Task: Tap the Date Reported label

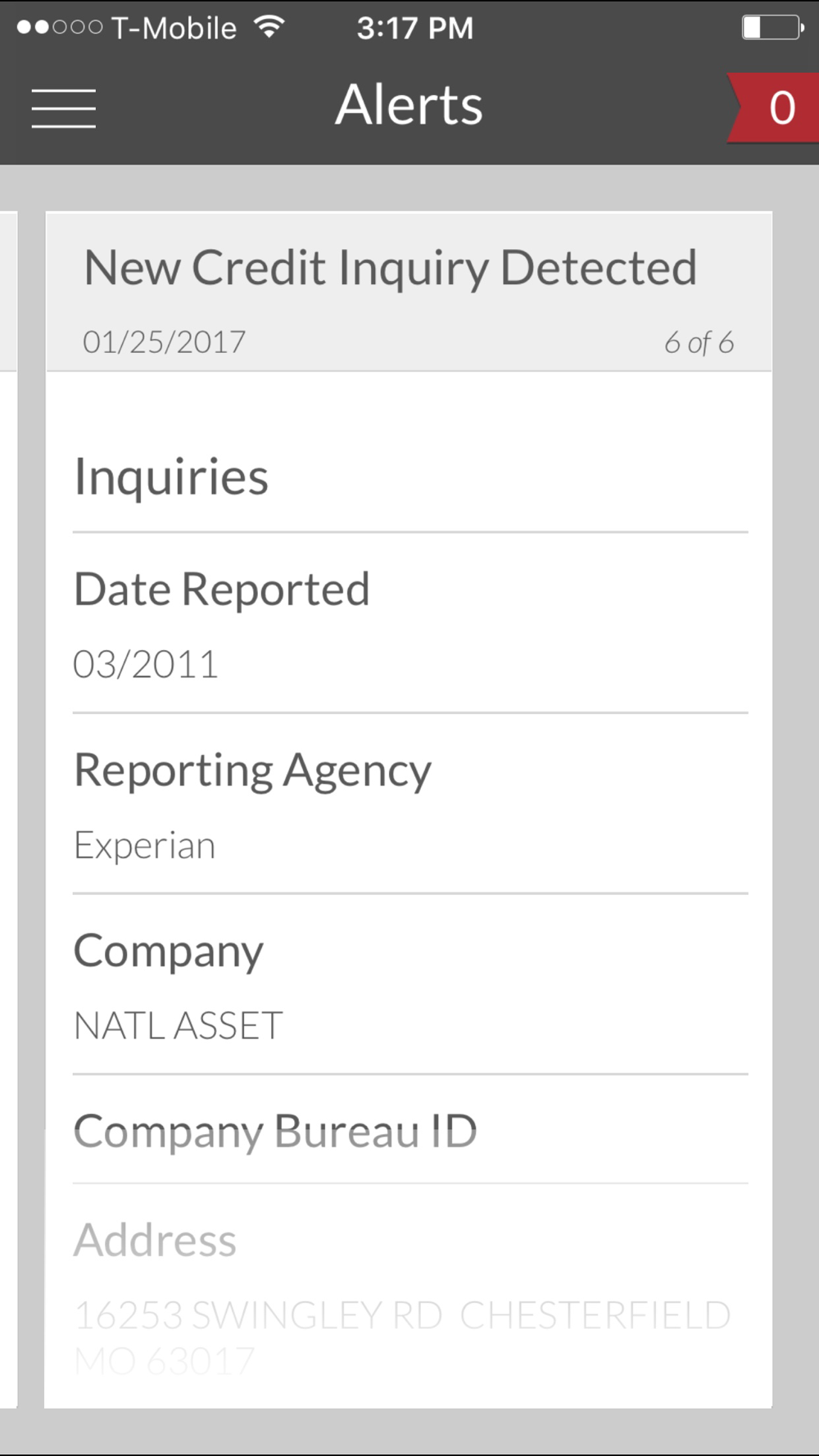Action: tap(222, 590)
